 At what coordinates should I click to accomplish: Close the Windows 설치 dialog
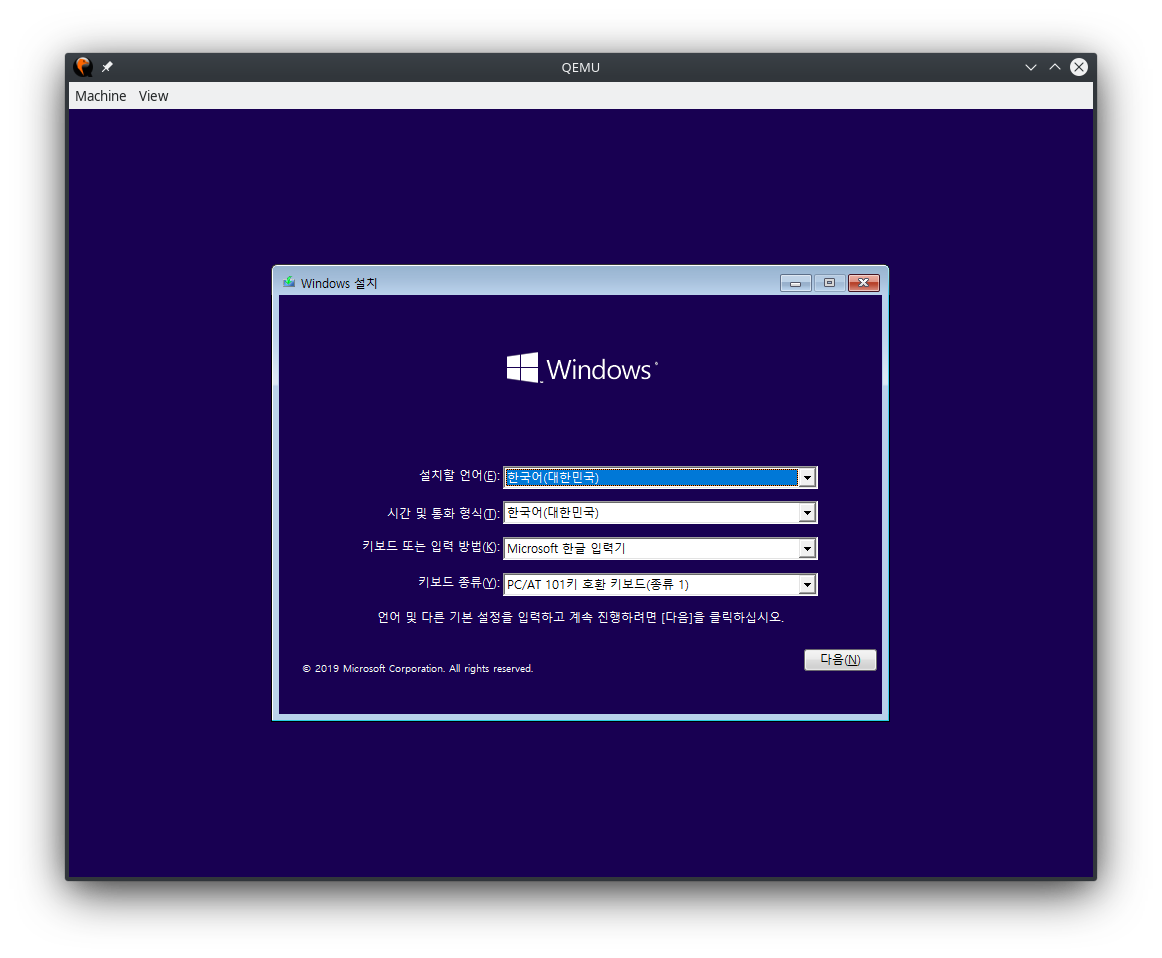(863, 283)
